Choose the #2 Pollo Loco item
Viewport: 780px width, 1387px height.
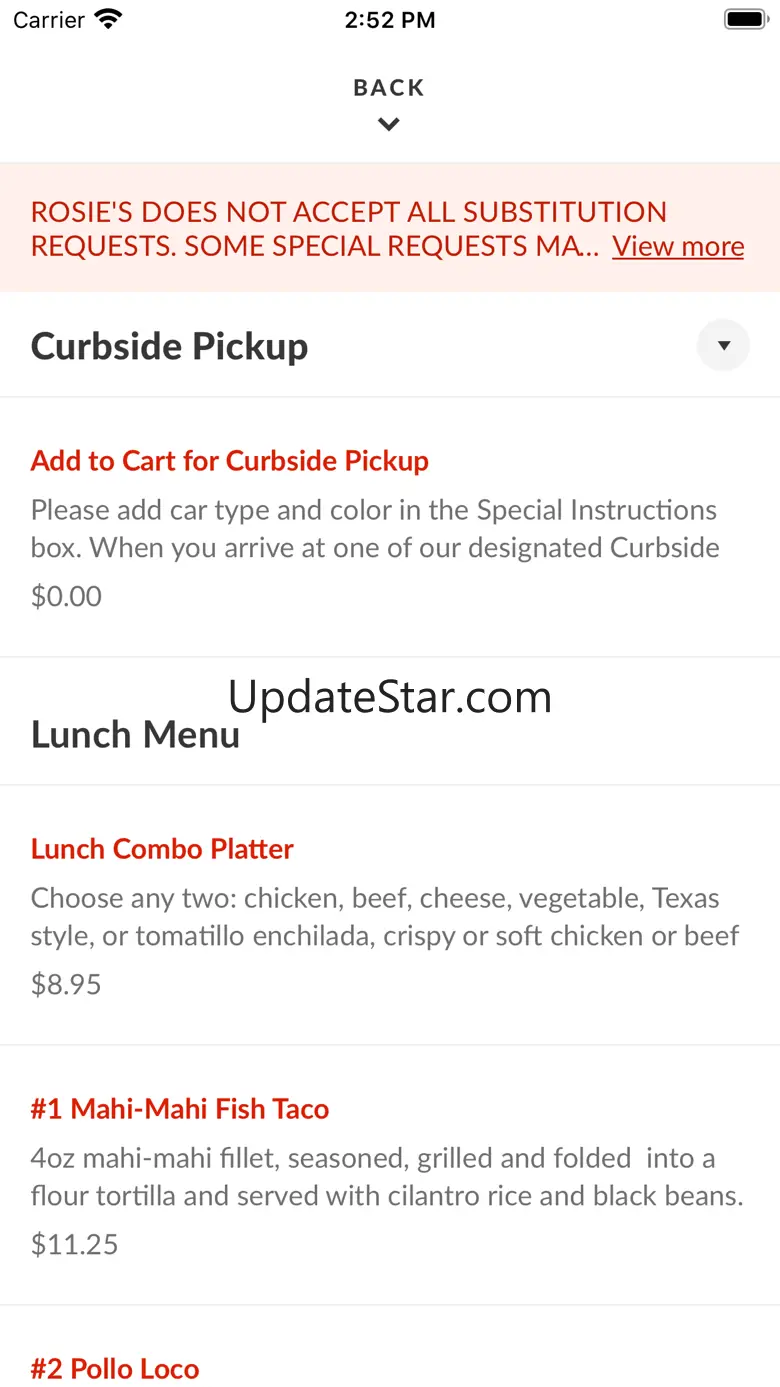coord(115,1369)
